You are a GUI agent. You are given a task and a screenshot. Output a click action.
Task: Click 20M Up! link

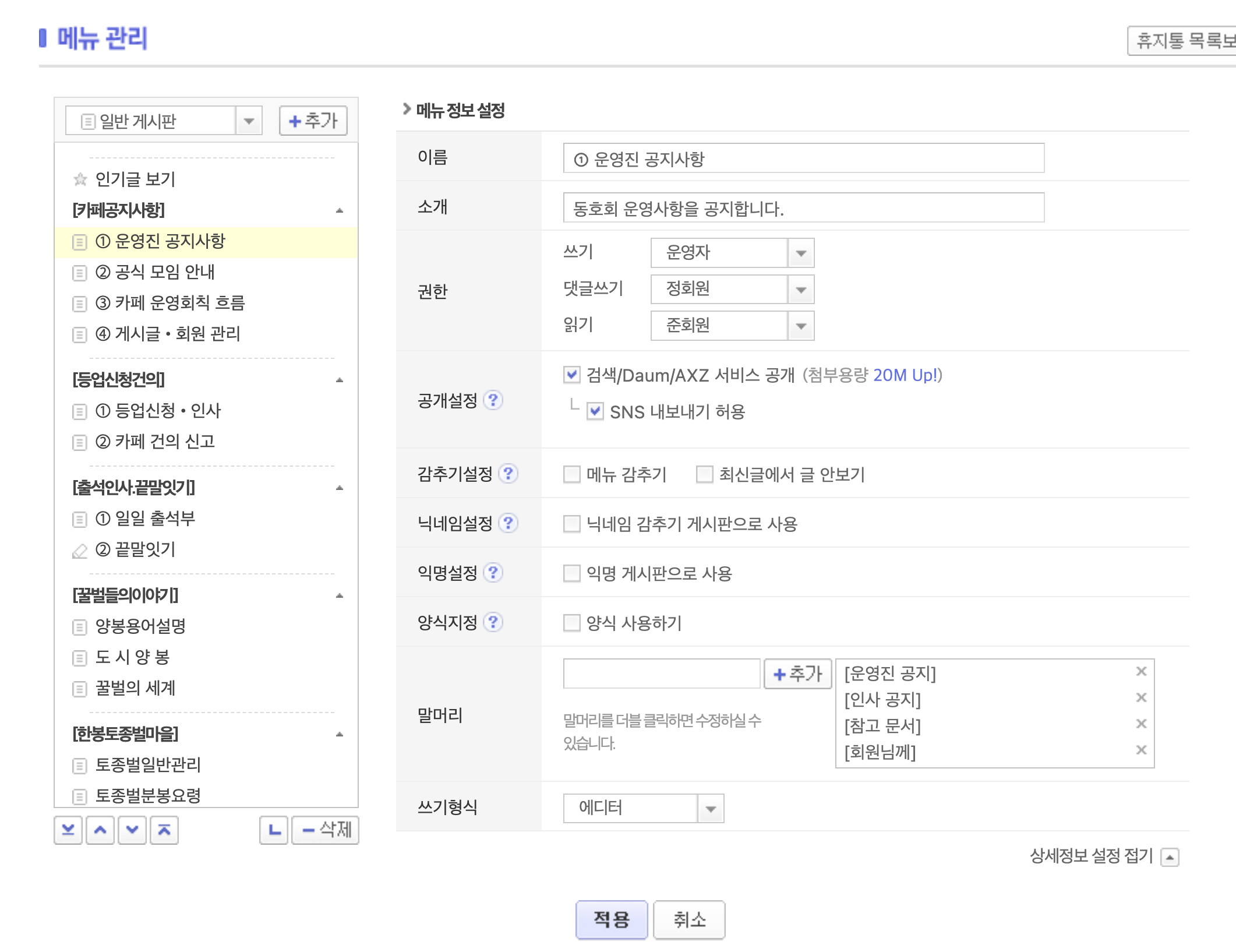pyautogui.click(x=906, y=375)
